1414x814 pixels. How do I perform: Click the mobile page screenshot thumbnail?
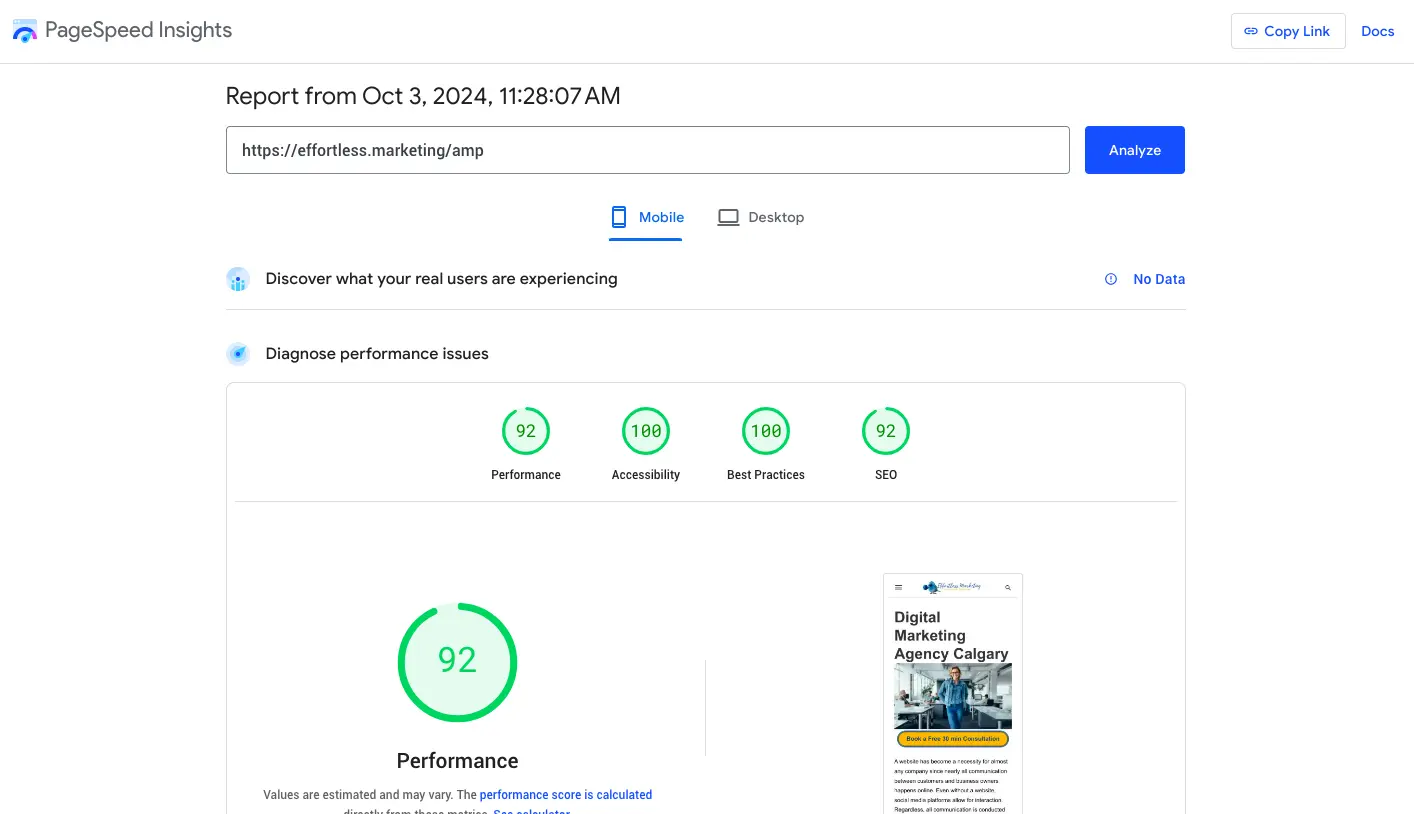[x=952, y=693]
